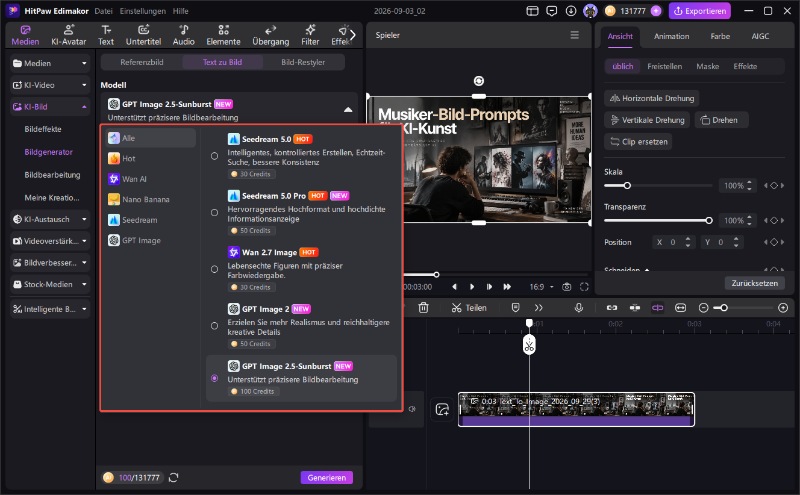Expand the Bildverbesser... section
The height and width of the screenshot is (495, 800).
click(x=50, y=263)
